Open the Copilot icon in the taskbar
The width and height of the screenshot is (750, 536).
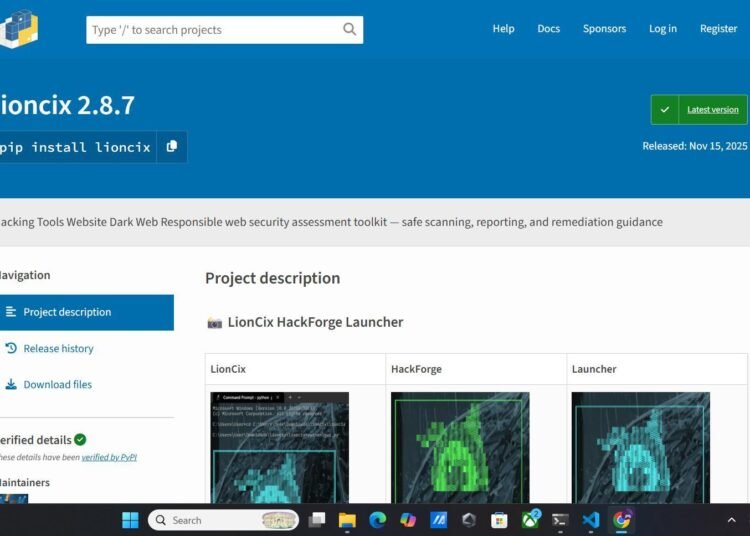click(408, 520)
